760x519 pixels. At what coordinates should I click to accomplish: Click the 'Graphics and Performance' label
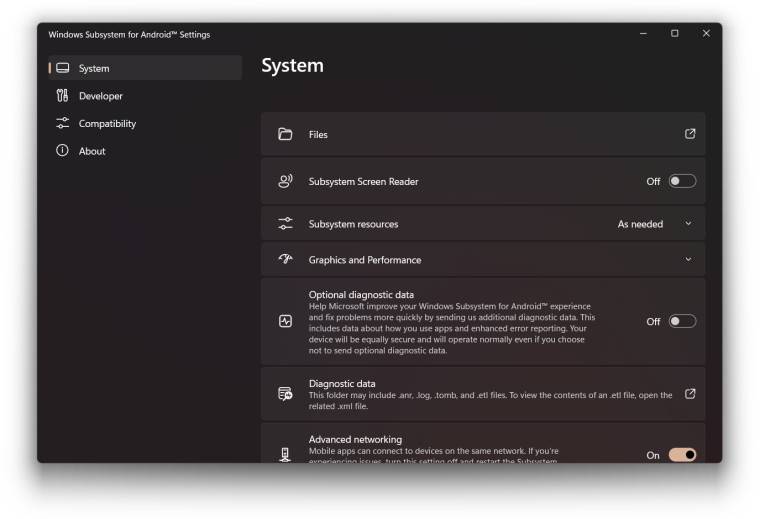[365, 260]
